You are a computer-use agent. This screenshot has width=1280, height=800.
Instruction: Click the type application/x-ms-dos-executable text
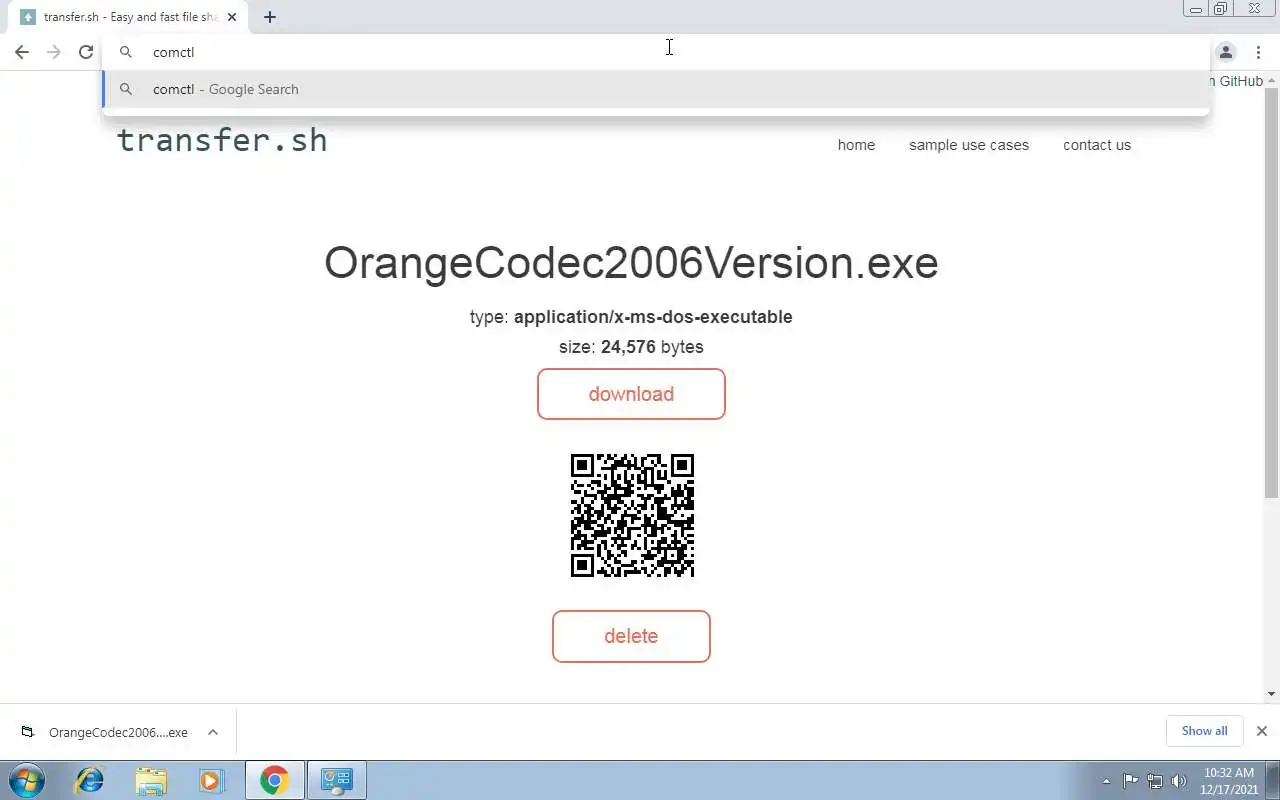631,317
